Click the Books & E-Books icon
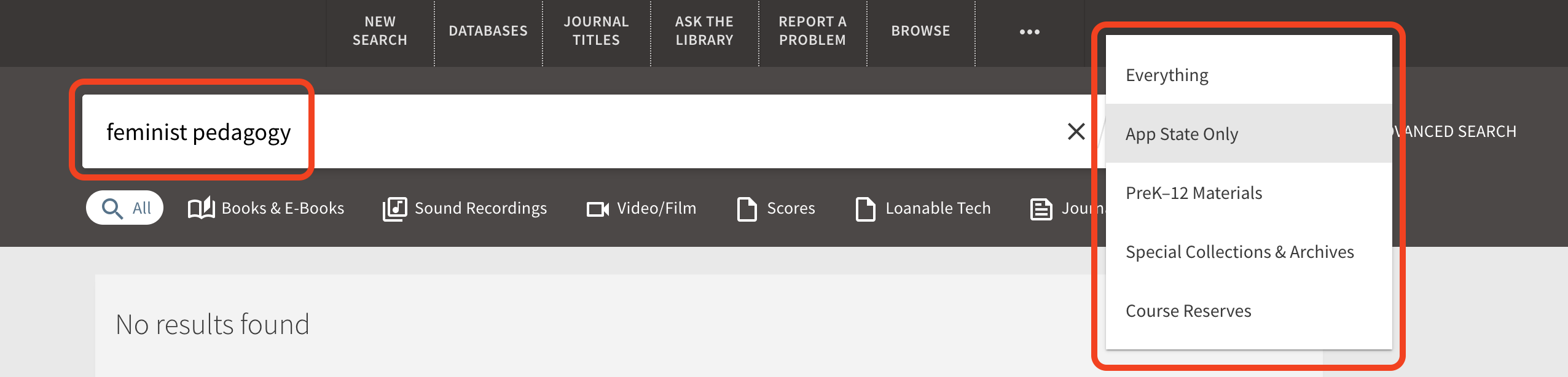The image size is (1568, 377). (x=201, y=209)
